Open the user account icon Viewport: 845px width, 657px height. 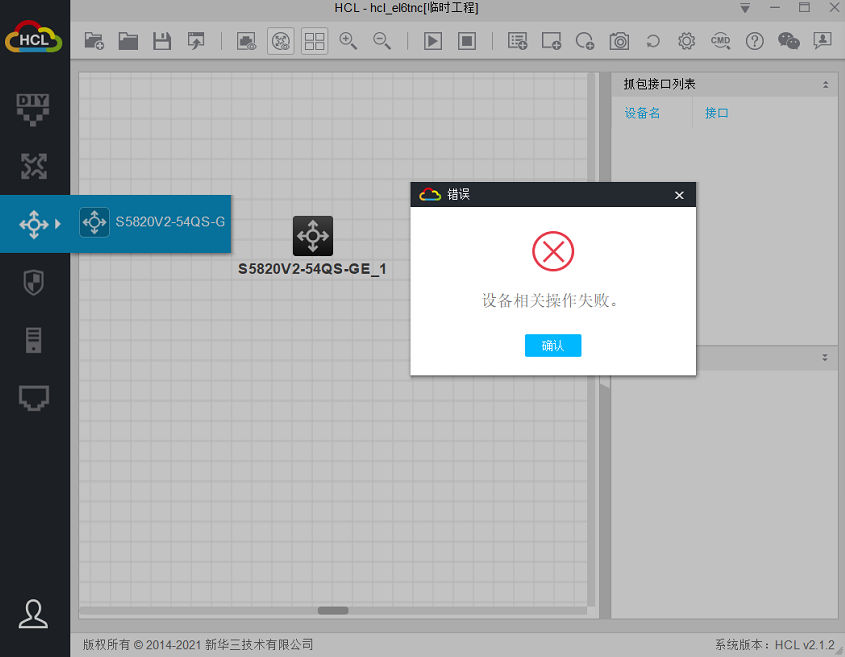pyautogui.click(x=33, y=614)
